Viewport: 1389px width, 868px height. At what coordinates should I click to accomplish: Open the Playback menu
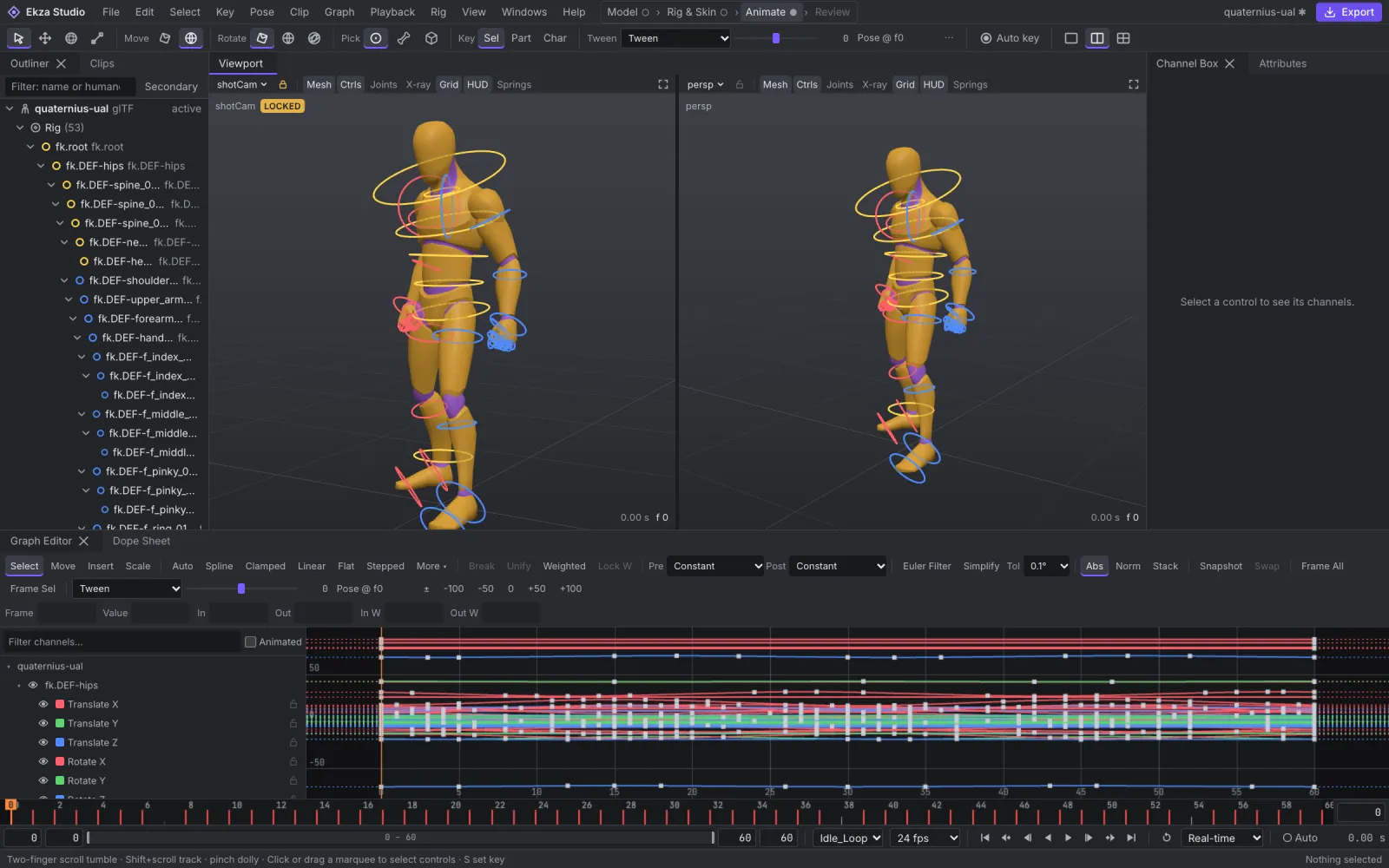click(392, 12)
